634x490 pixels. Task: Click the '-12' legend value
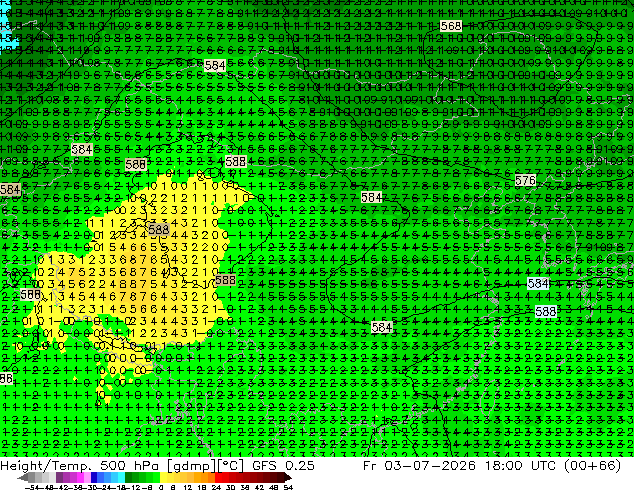132,487
